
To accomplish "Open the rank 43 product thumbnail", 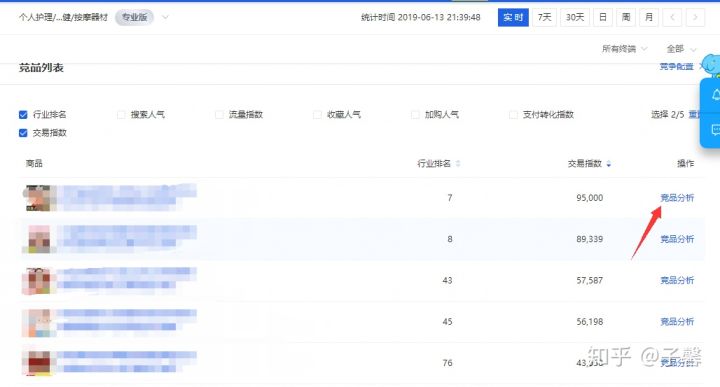I will 39,280.
